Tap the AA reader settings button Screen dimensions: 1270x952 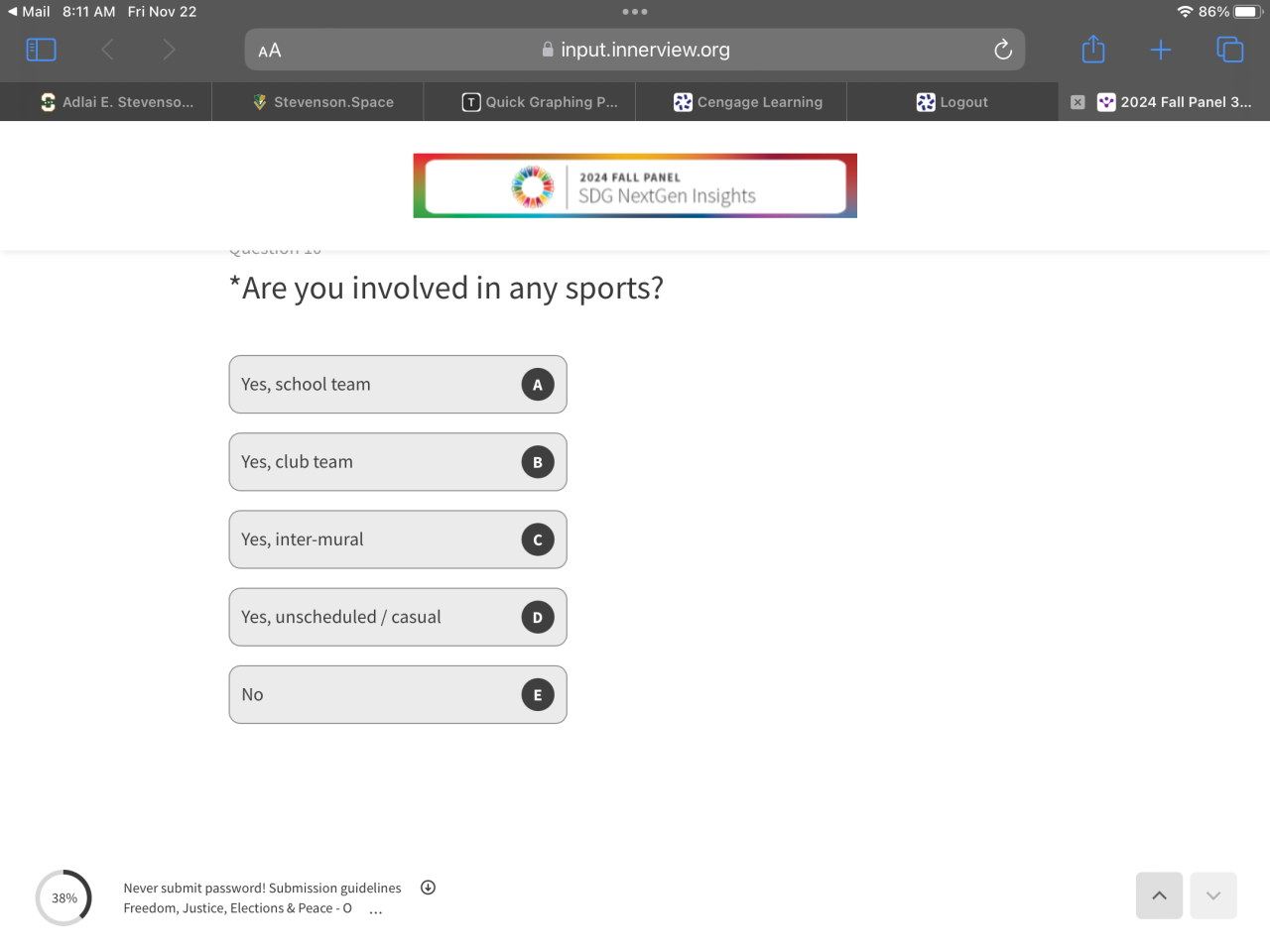[x=270, y=51]
